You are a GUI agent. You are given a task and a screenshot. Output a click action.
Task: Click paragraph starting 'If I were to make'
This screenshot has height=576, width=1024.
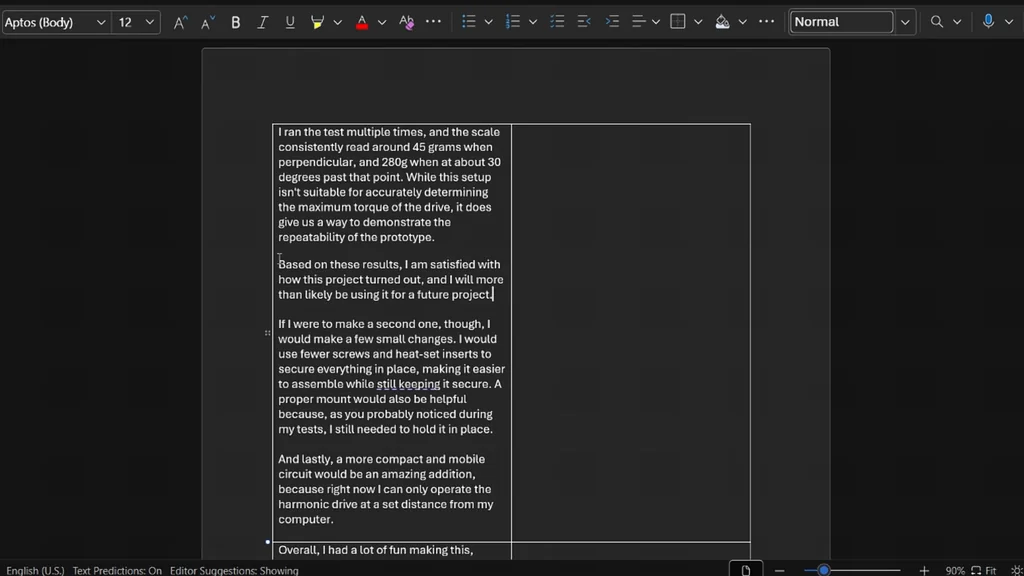click(391, 377)
